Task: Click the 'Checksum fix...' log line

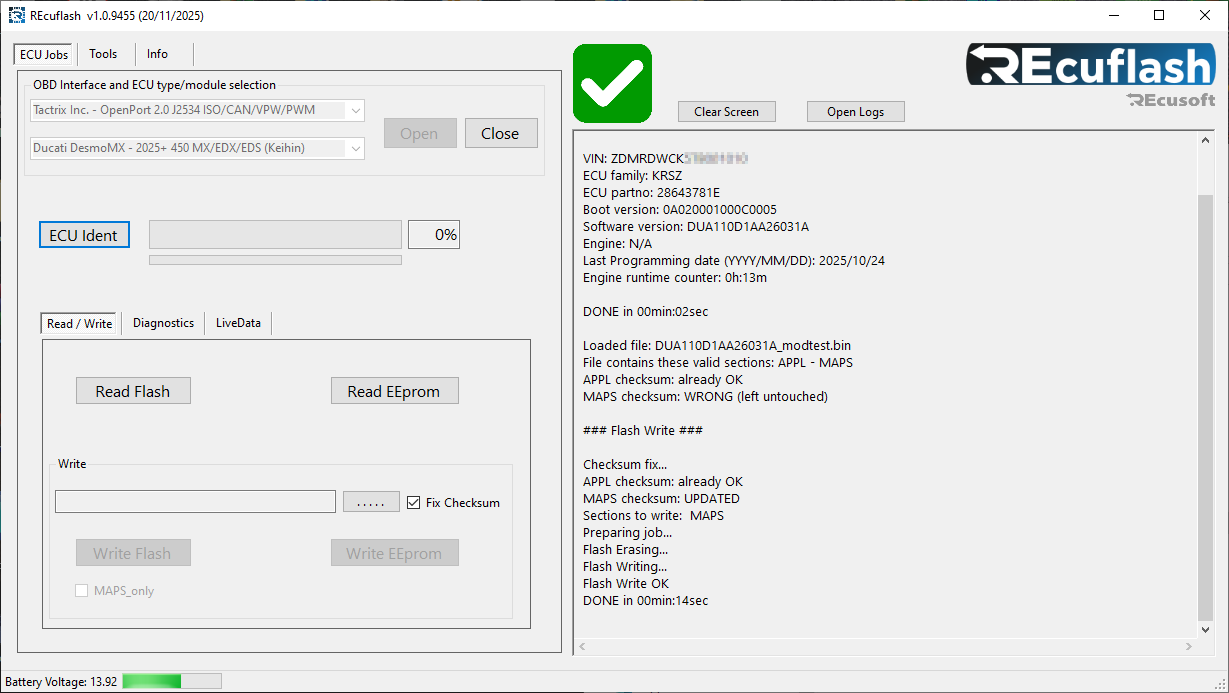Action: coord(625,464)
